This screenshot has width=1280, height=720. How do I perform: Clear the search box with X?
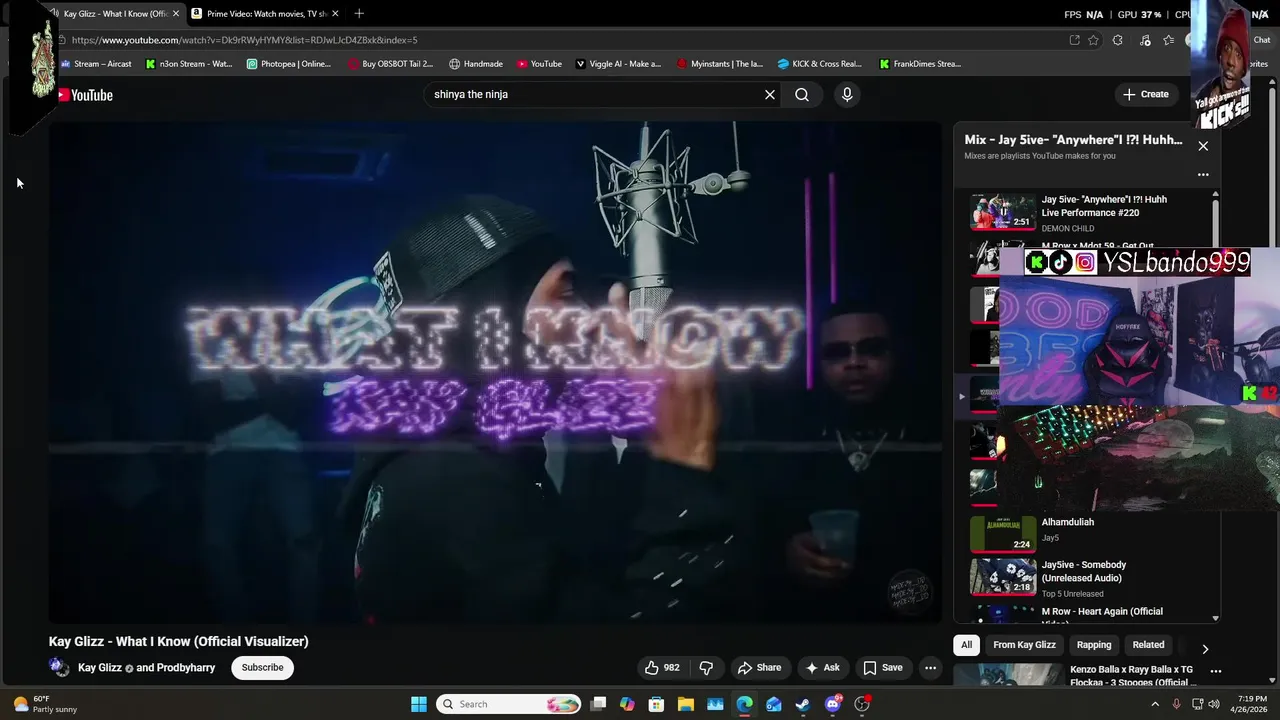click(770, 94)
